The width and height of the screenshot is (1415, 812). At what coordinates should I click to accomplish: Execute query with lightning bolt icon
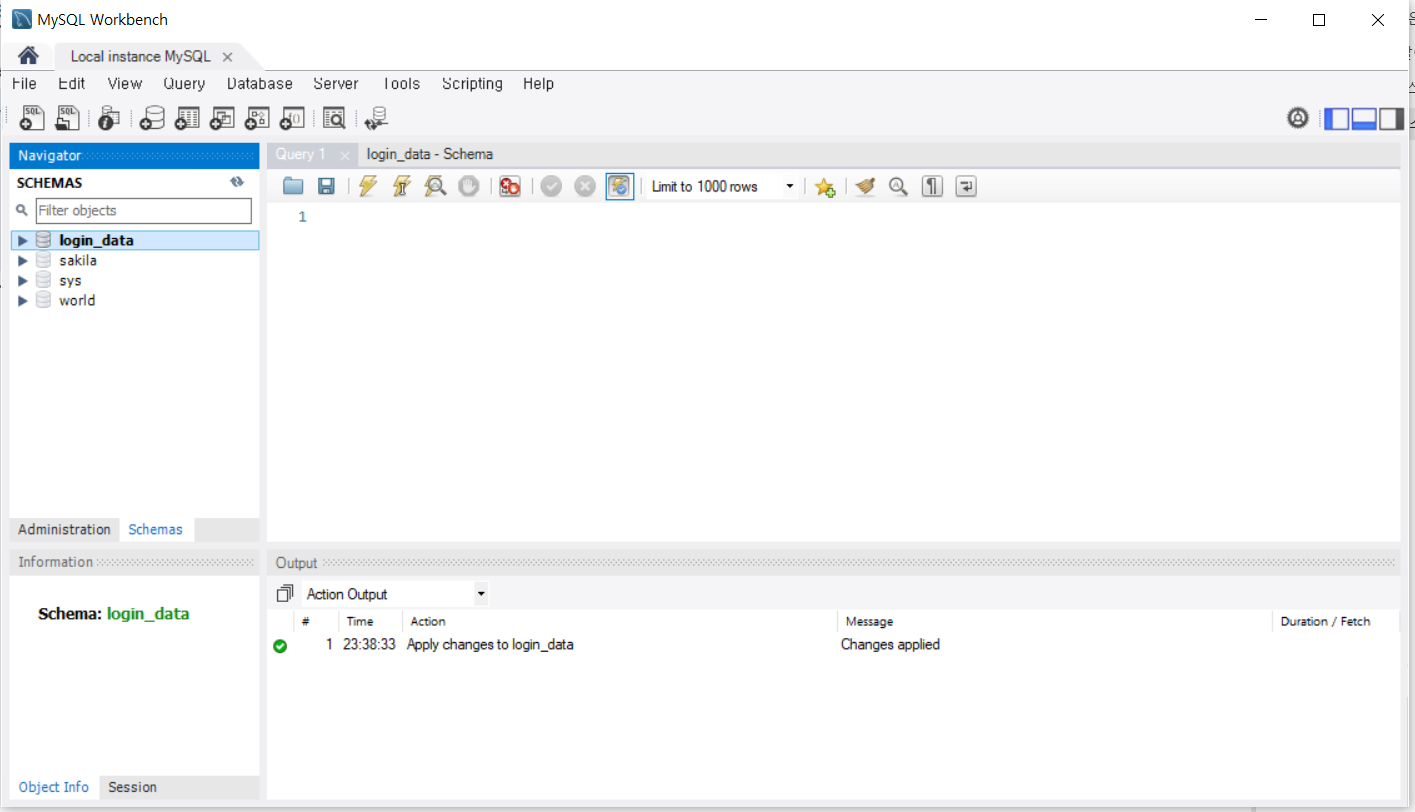[x=367, y=186]
